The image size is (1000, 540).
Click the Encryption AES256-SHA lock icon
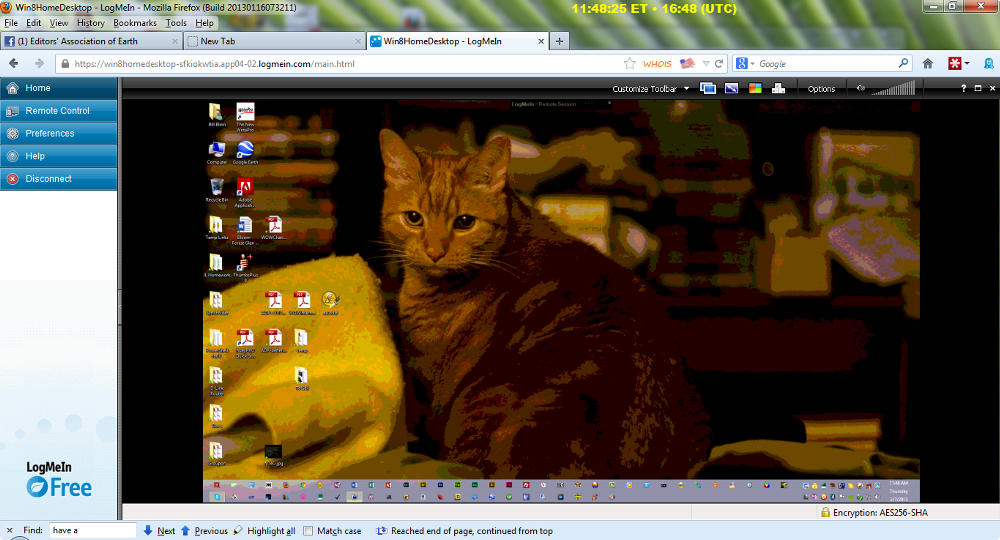coord(825,512)
